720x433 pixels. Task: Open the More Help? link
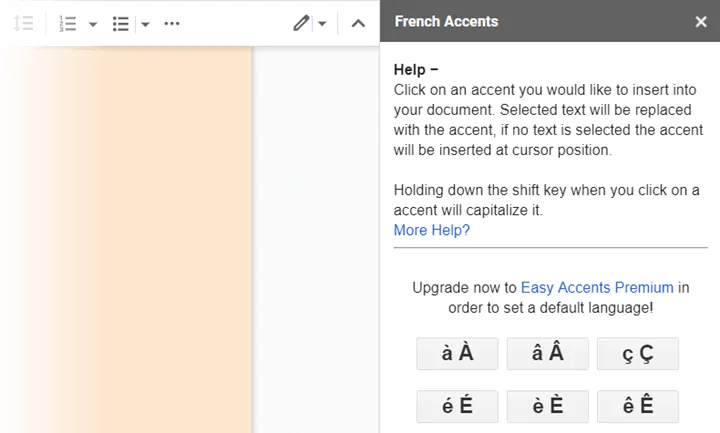pyautogui.click(x=432, y=230)
